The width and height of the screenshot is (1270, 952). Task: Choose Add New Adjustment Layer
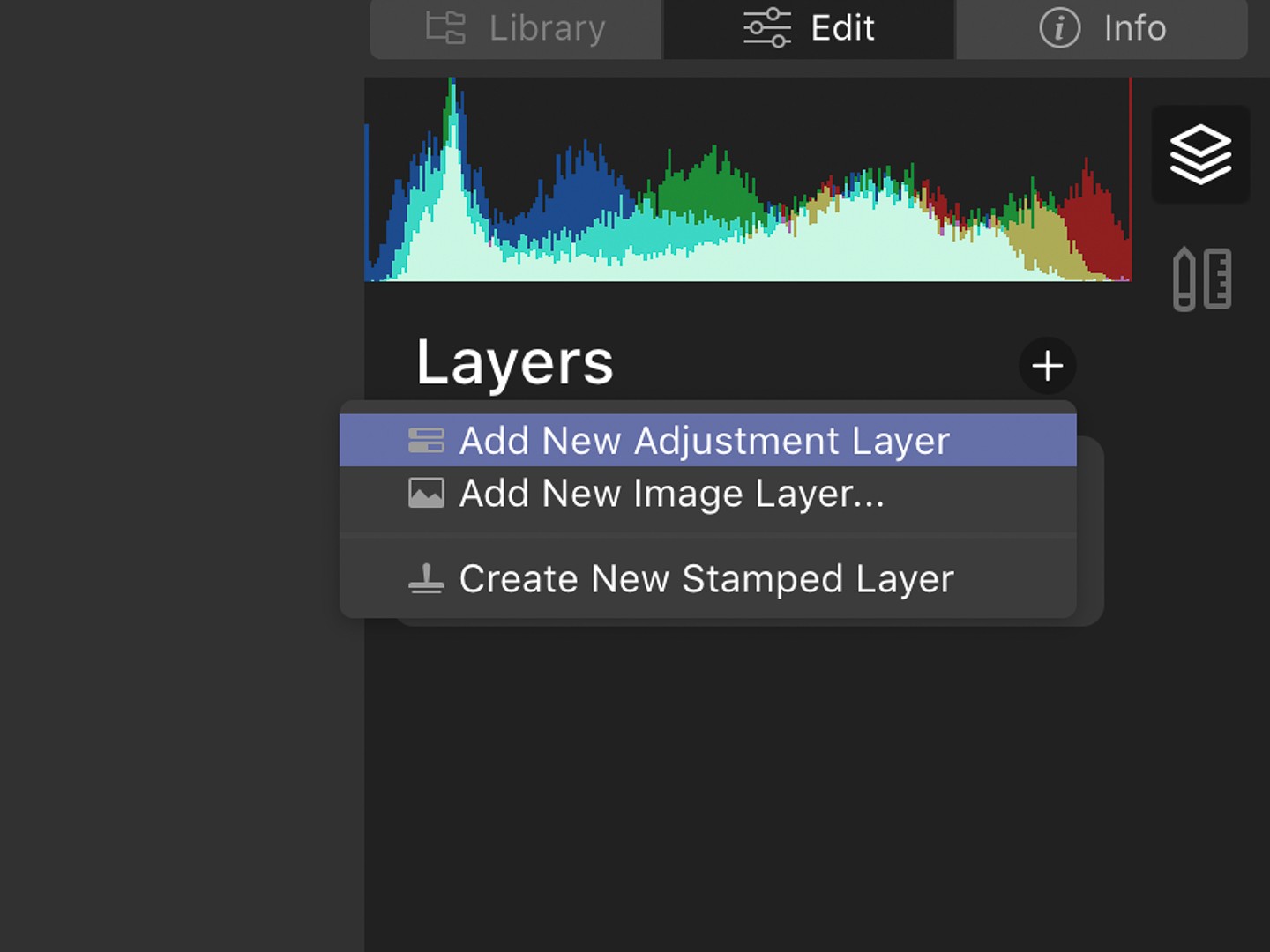coord(704,440)
